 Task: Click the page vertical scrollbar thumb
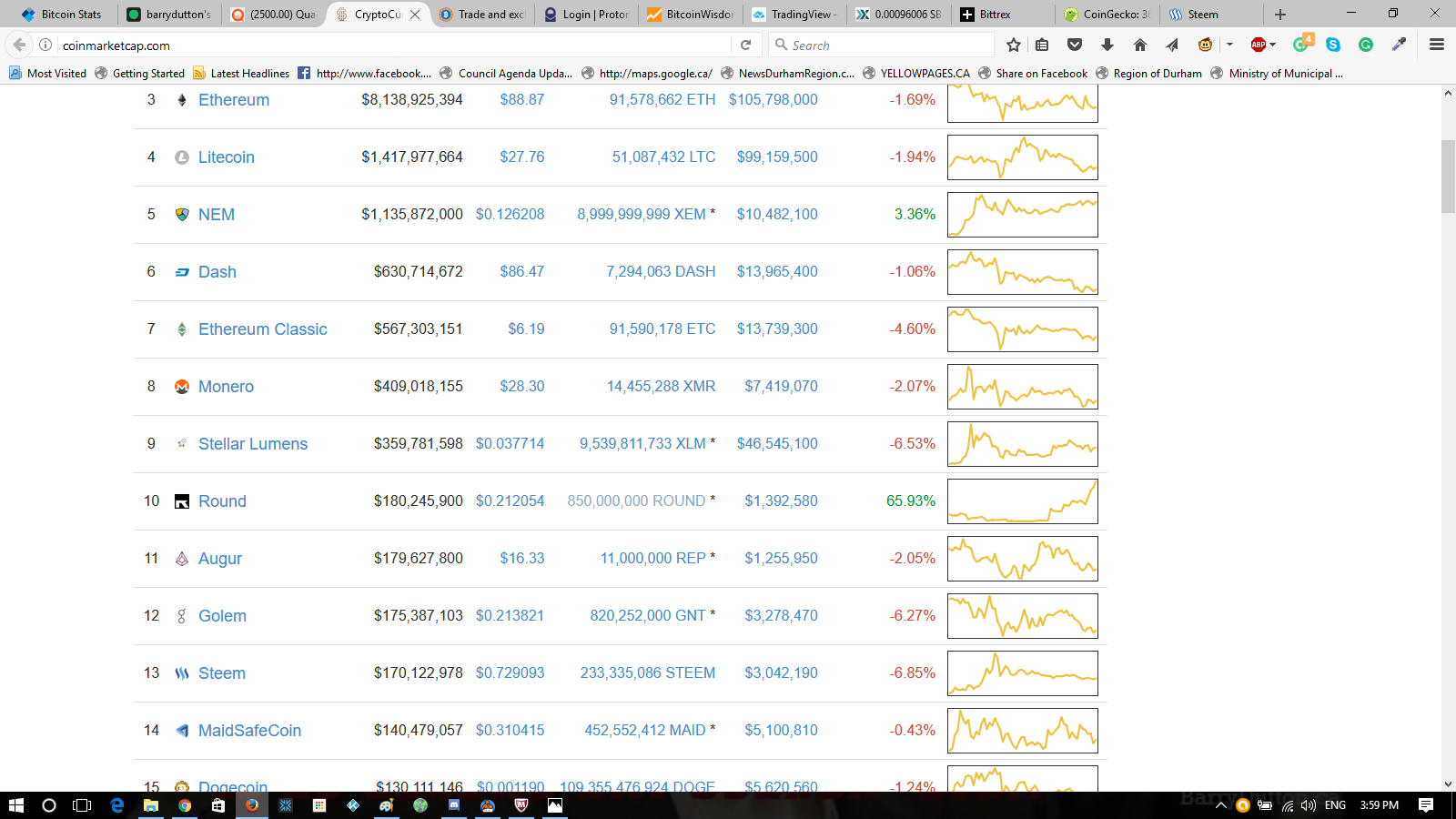pos(1448,177)
